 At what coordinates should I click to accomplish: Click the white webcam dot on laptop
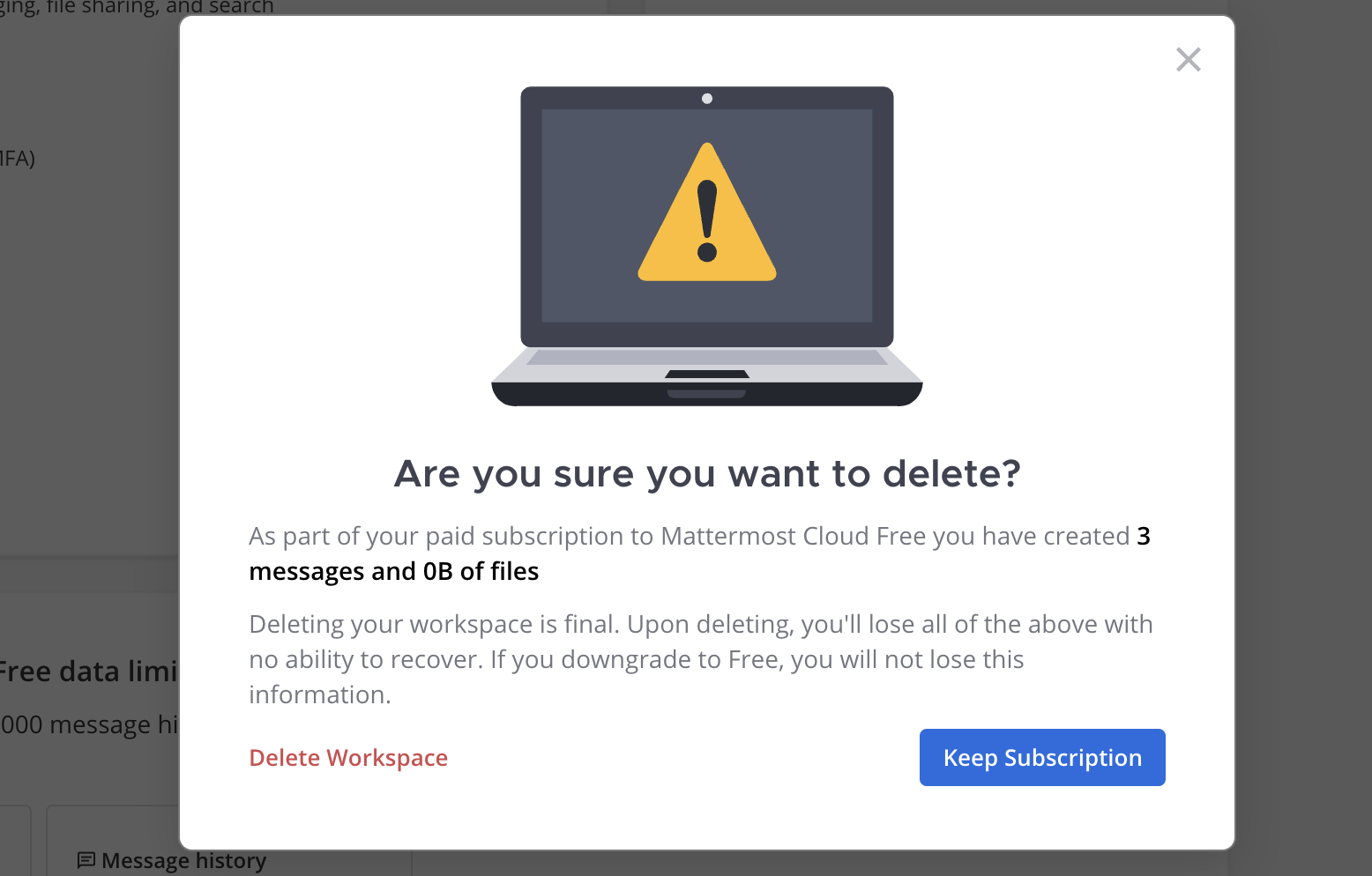707,99
